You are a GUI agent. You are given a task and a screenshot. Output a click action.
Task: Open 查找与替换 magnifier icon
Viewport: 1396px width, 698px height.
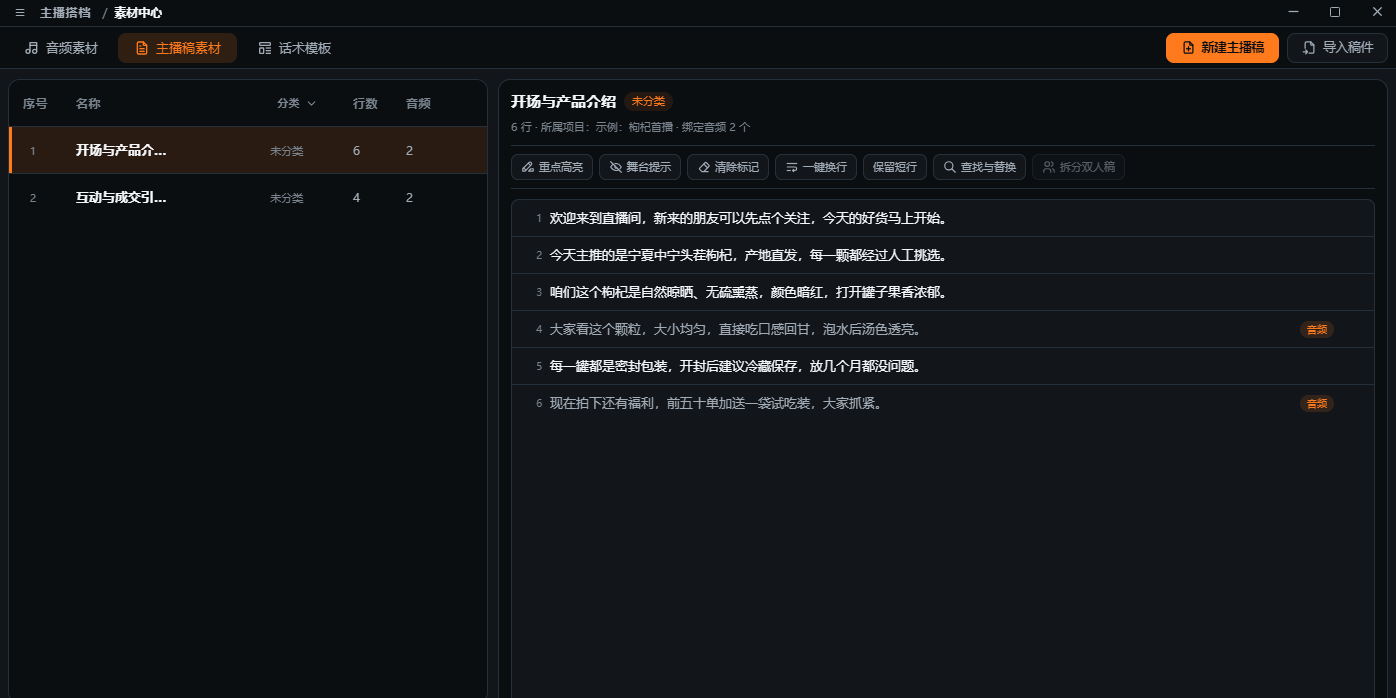pos(950,167)
